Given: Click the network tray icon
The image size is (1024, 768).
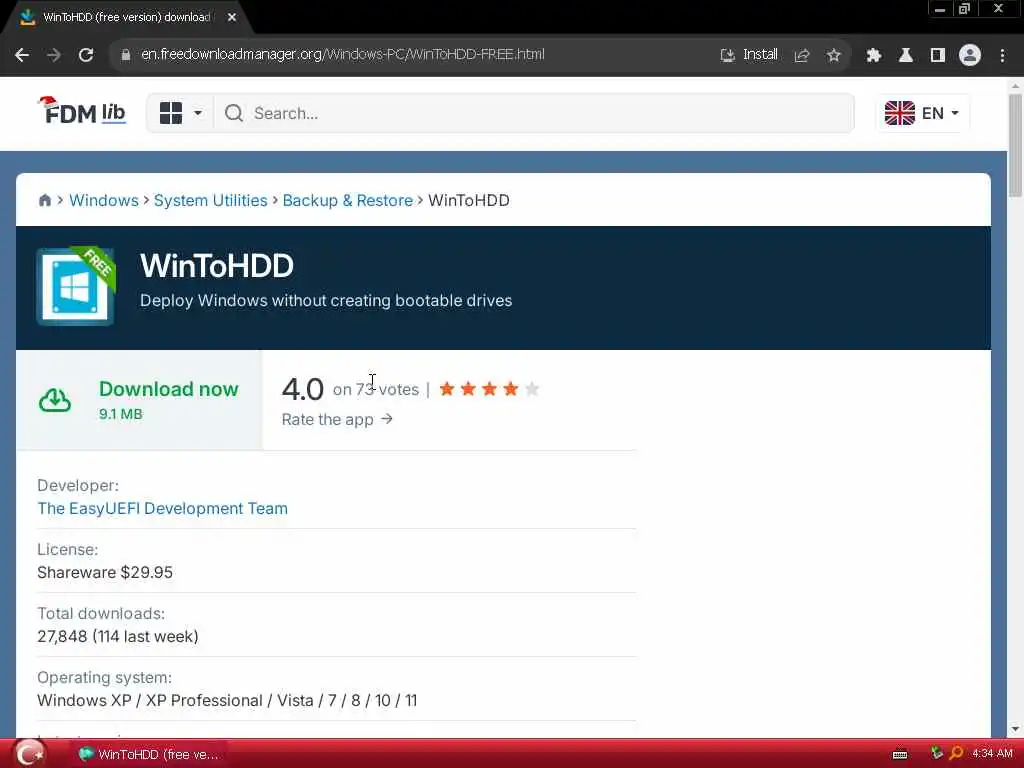Looking at the screenshot, I should pos(936,754).
